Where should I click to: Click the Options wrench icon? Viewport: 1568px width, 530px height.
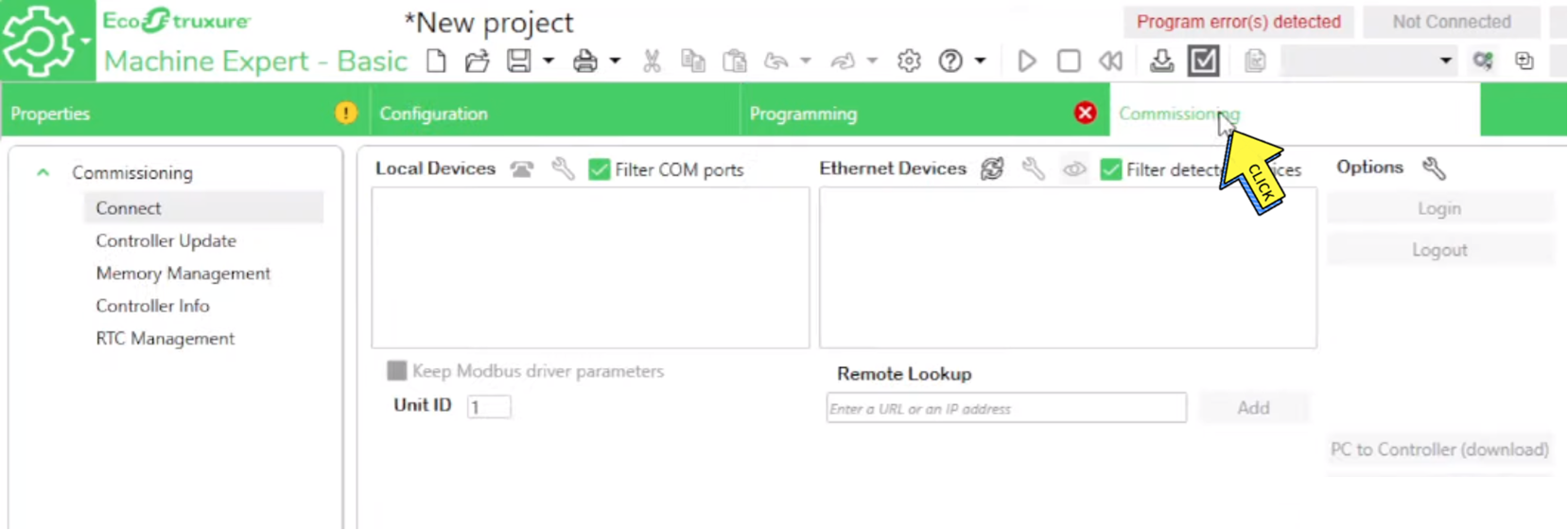click(x=1434, y=168)
